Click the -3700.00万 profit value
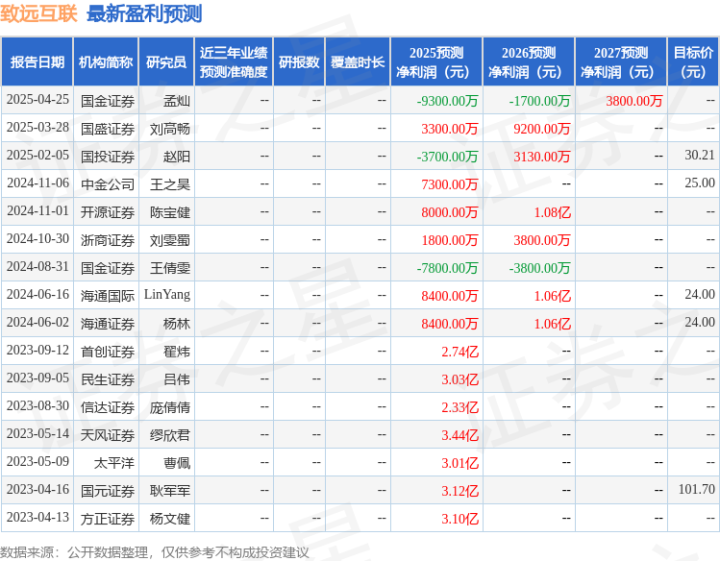 447,157
